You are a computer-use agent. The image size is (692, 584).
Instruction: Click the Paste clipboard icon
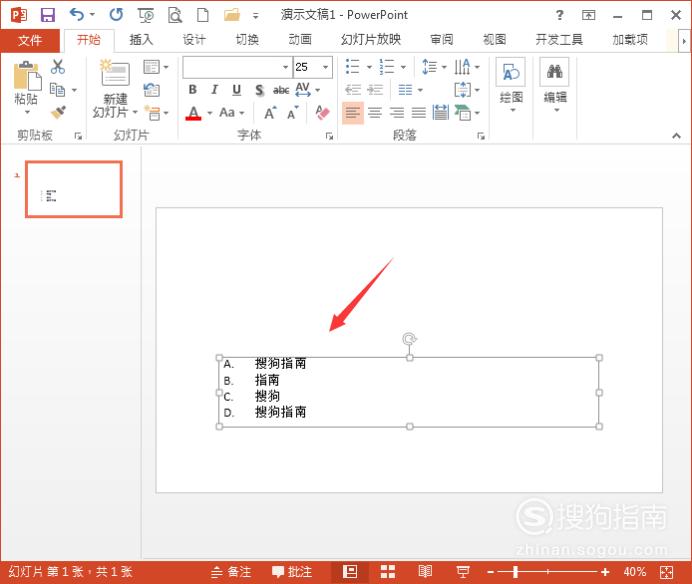tap(27, 75)
